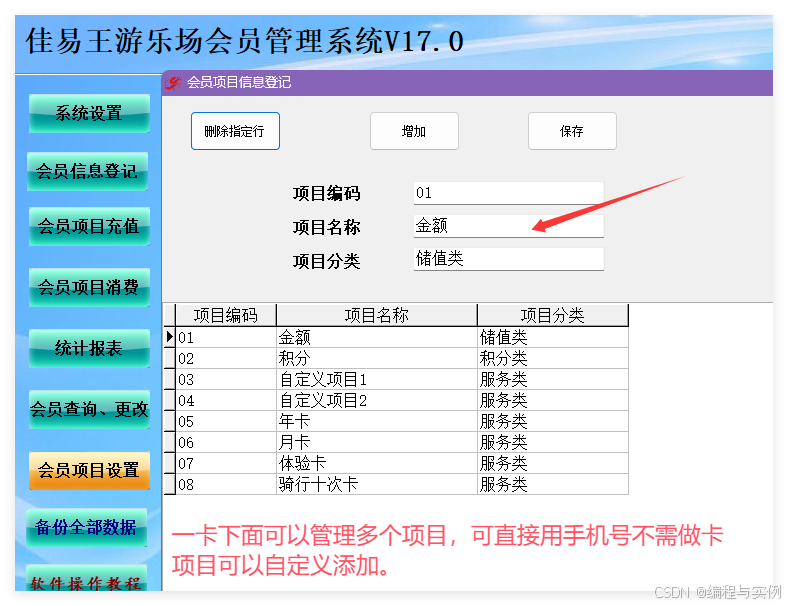Select the row selector for row 08

pos(170,484)
